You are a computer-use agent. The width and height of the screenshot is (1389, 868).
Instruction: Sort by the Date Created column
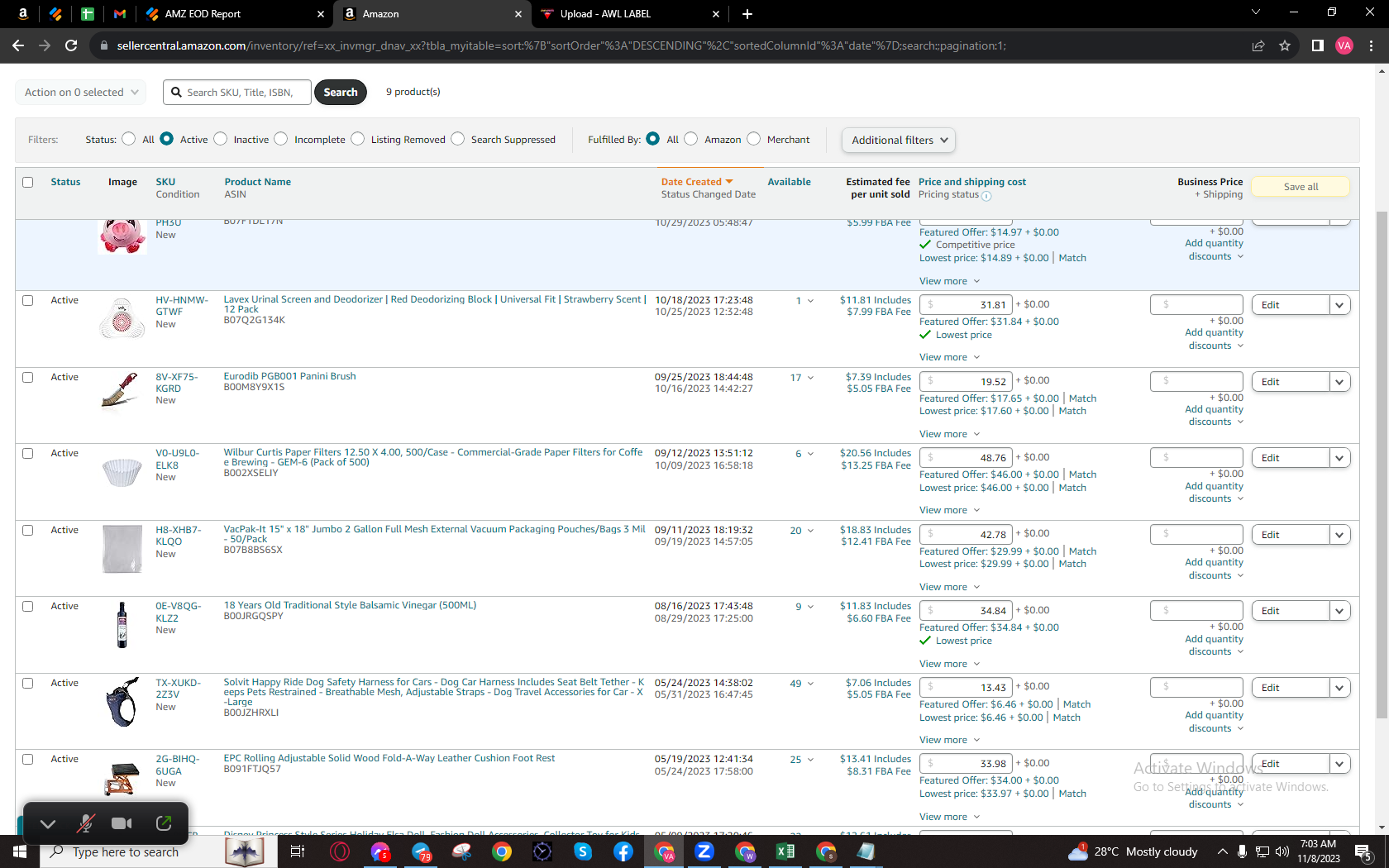click(x=697, y=182)
